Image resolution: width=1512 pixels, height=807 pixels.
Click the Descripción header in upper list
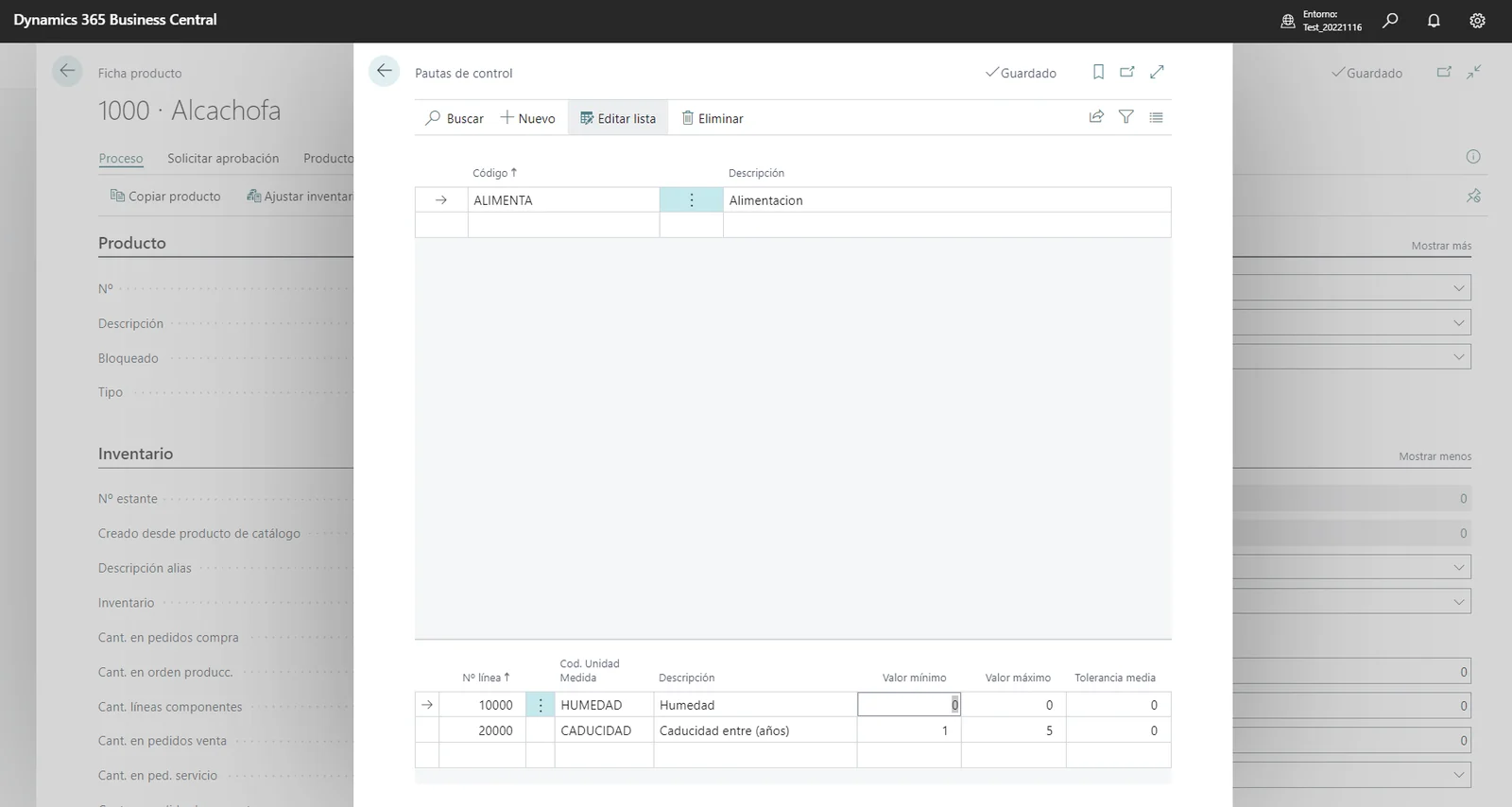756,173
